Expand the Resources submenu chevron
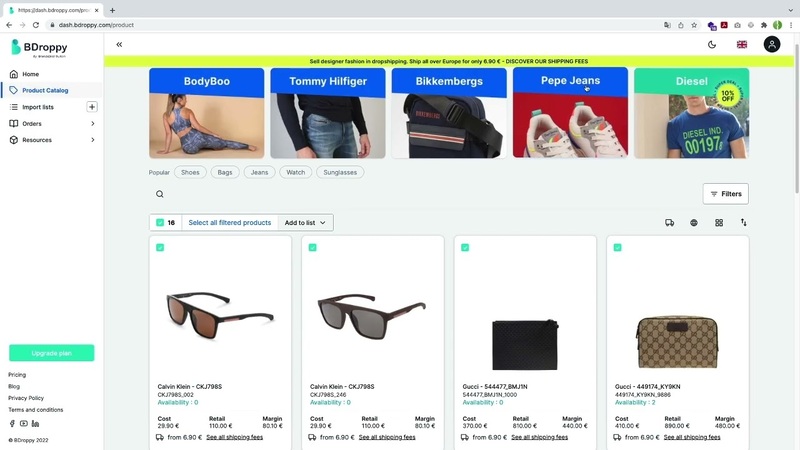800x450 pixels. pos(92,140)
